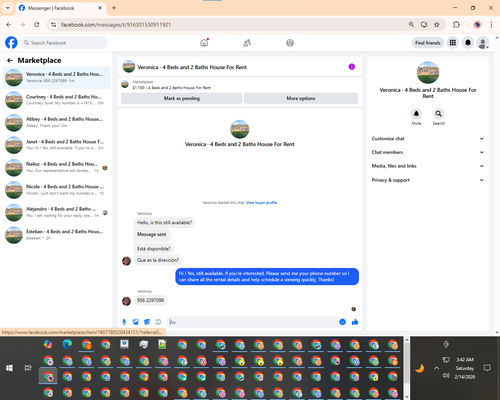Open the Esteban conversation
500x400 pixels.
(x=56, y=235)
